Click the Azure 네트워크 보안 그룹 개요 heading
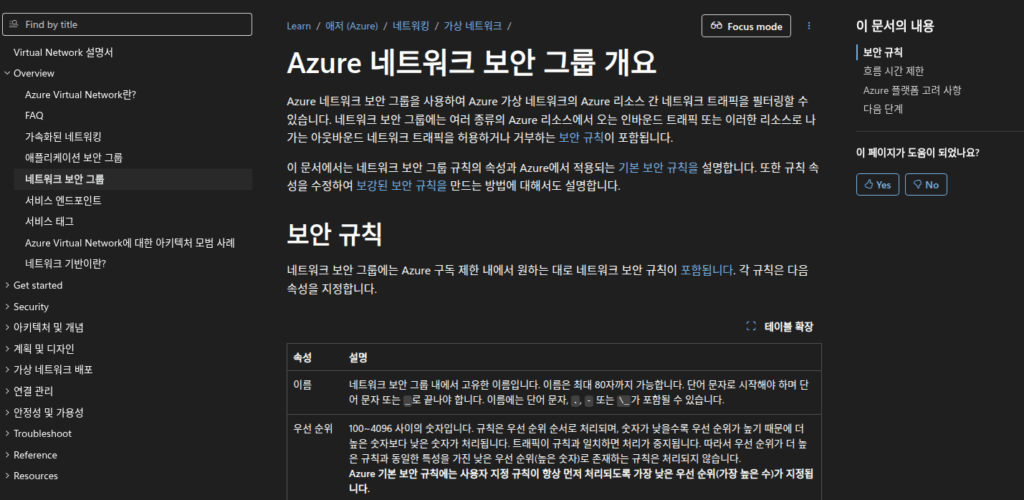Screen dimensions: 1024x500 (471, 64)
